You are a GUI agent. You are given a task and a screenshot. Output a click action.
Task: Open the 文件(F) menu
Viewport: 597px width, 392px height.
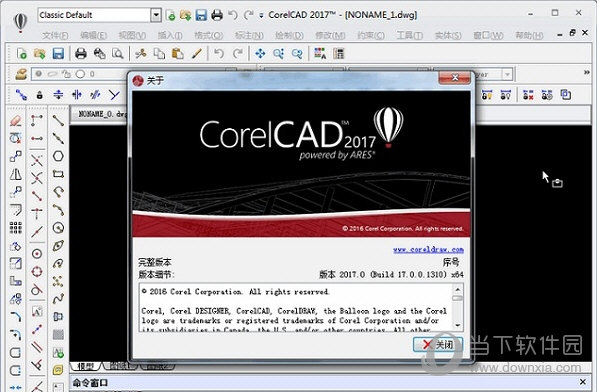[x=55, y=36]
